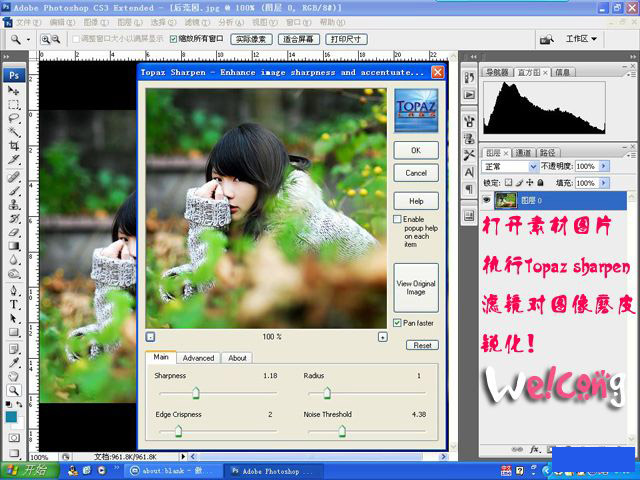This screenshot has height=480, width=640.
Task: Hide layer 0 with eye icon
Action: (x=487, y=200)
